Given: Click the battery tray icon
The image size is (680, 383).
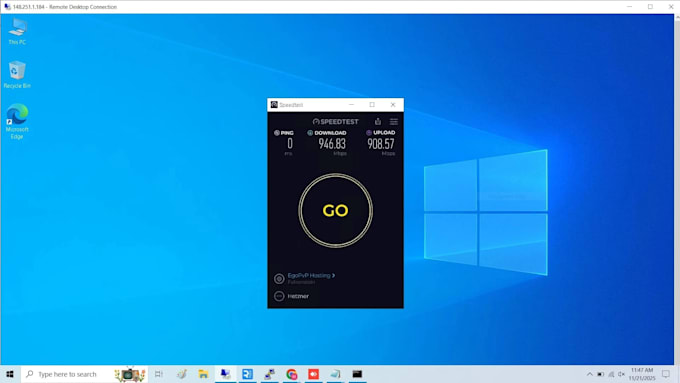Looking at the screenshot, I should [601, 374].
